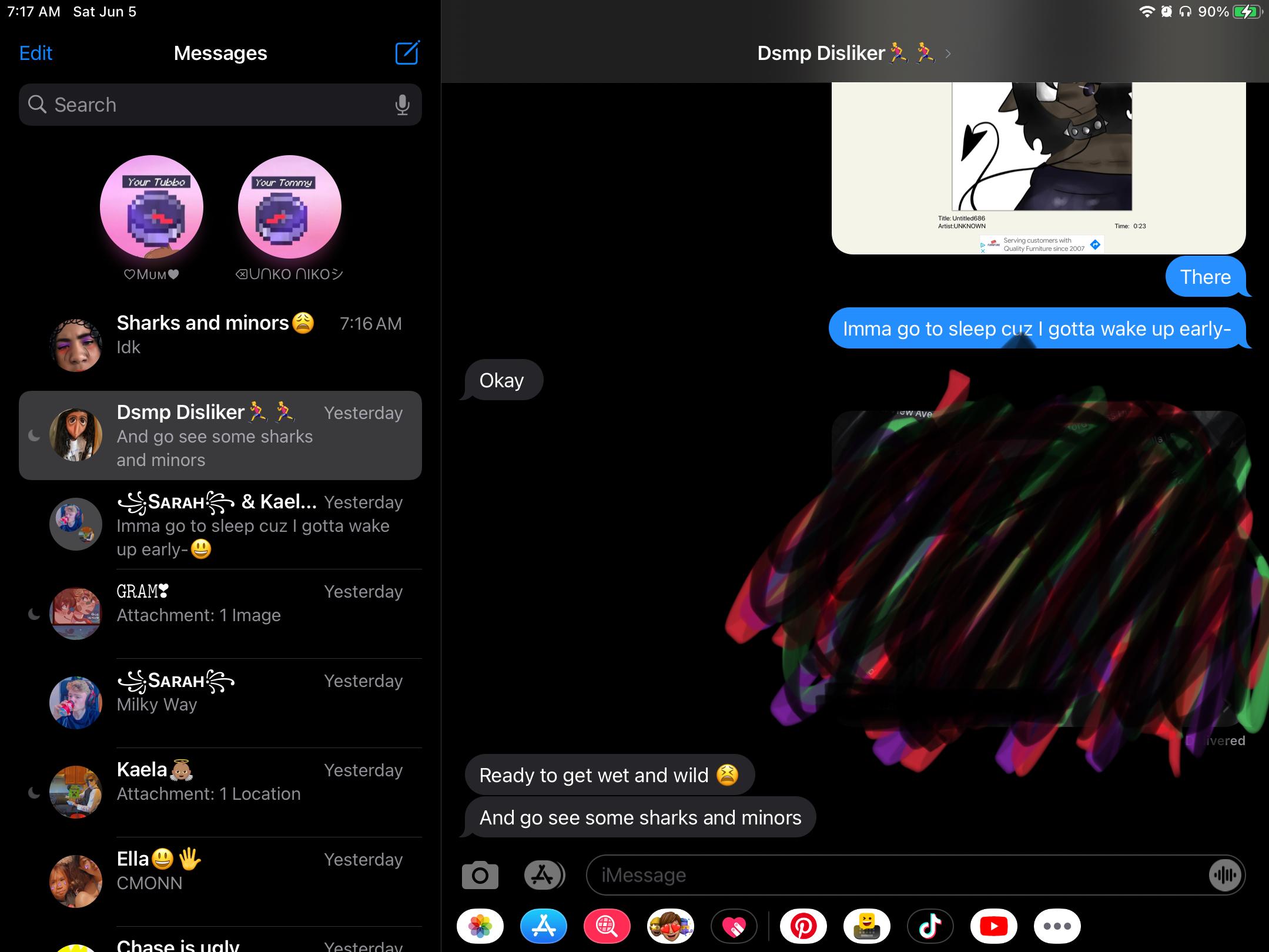
Task: Open the camera icon beside message field
Action: [x=480, y=876]
